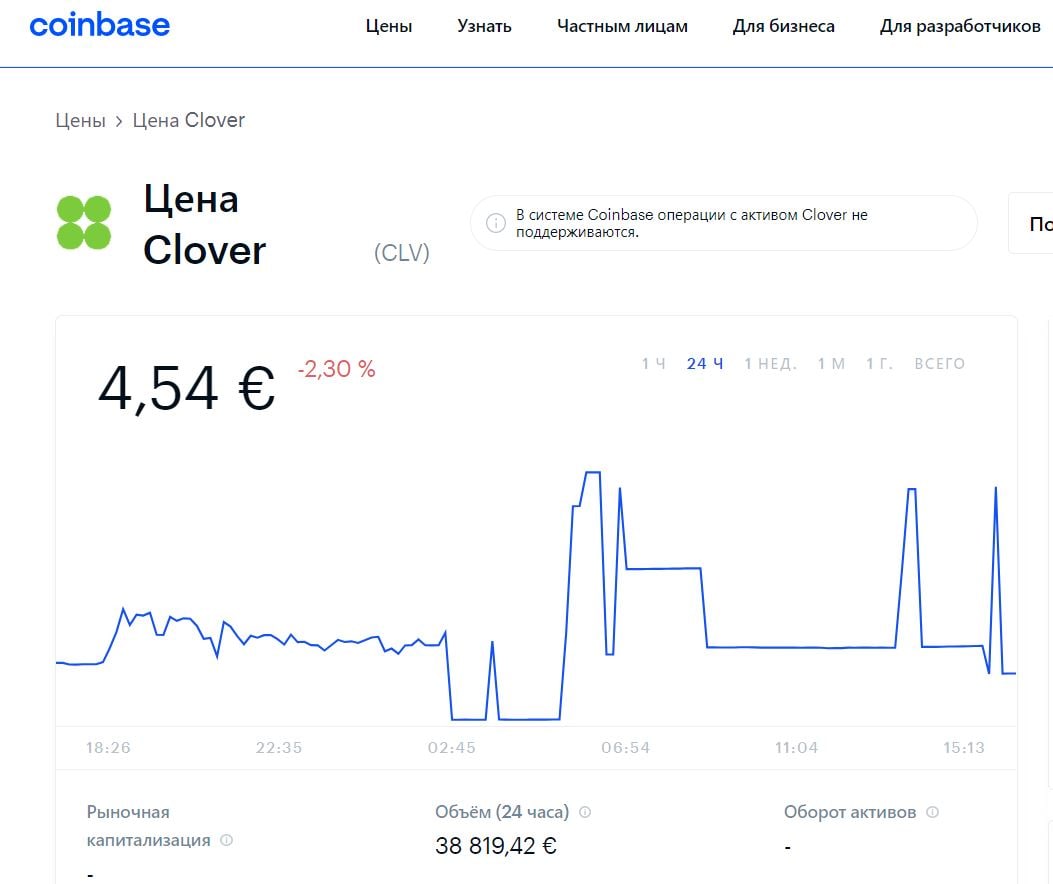Open the Цены navigation menu item
The width and height of the screenshot is (1053, 884).
click(x=389, y=26)
